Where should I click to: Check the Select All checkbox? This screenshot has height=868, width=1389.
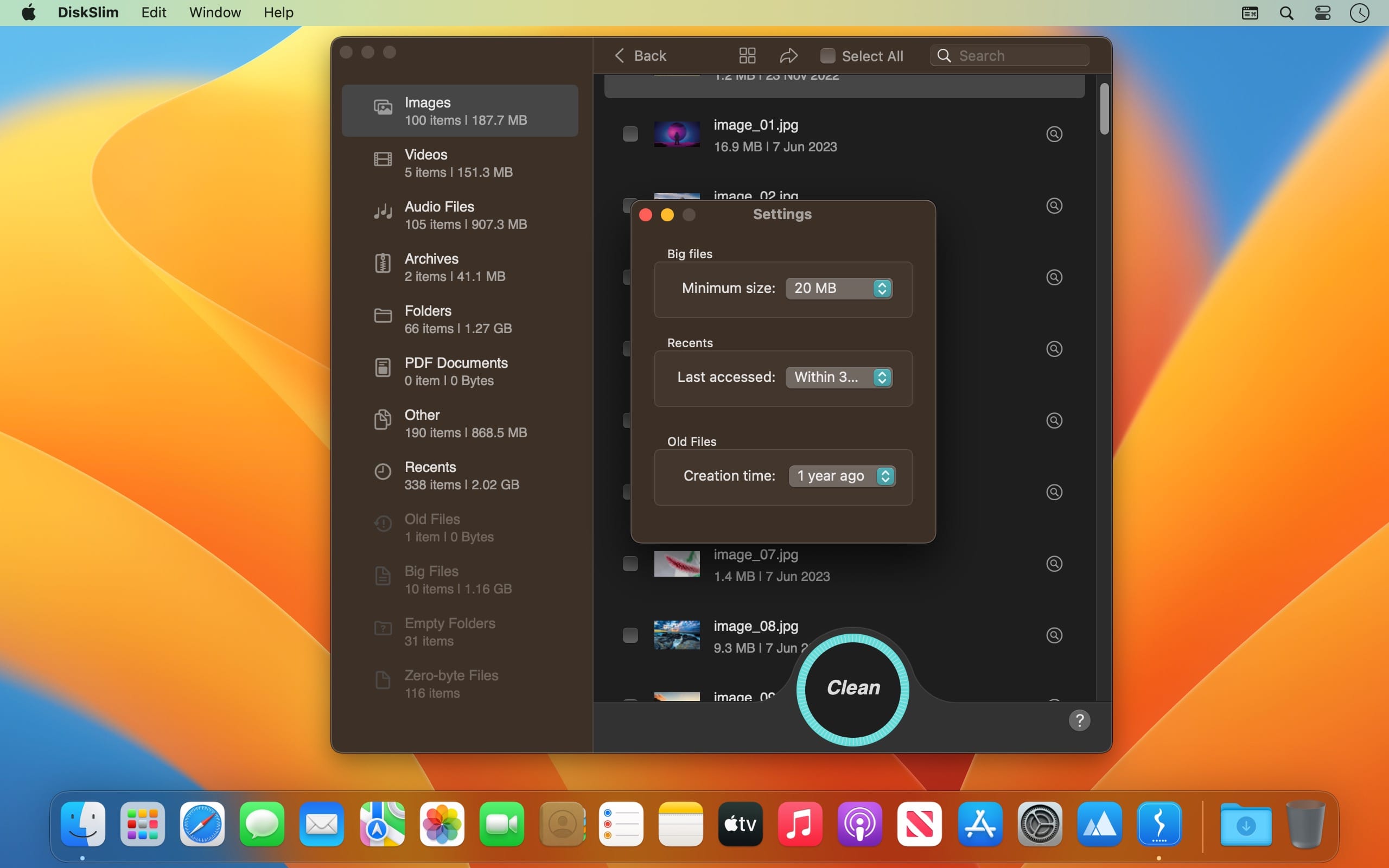[827, 56]
